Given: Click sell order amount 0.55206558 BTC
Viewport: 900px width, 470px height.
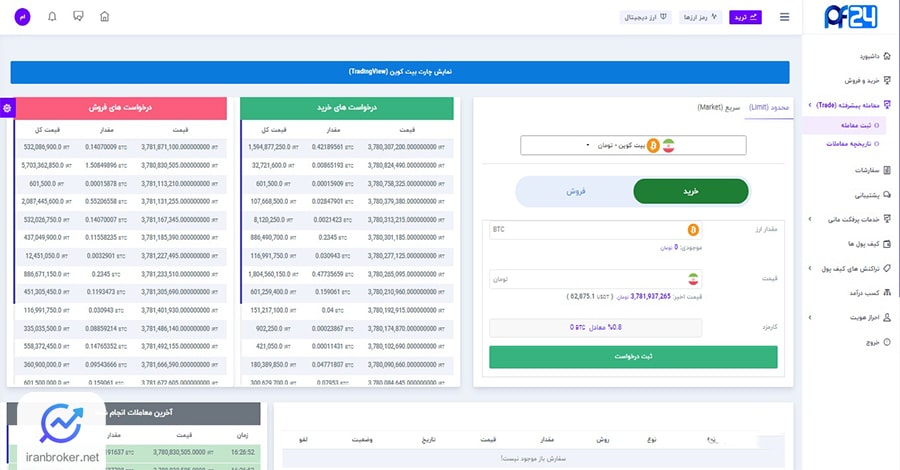Looking at the screenshot, I should pyautogui.click(x=106, y=202).
